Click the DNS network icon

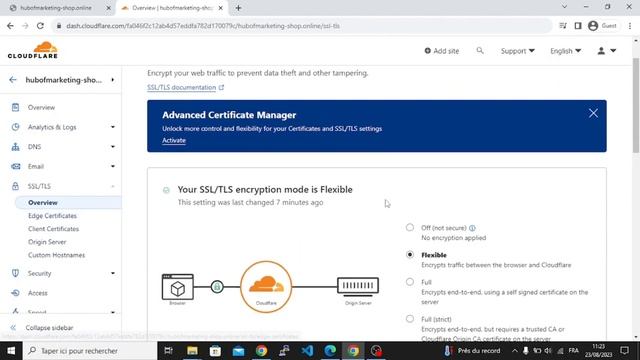click(x=16, y=147)
